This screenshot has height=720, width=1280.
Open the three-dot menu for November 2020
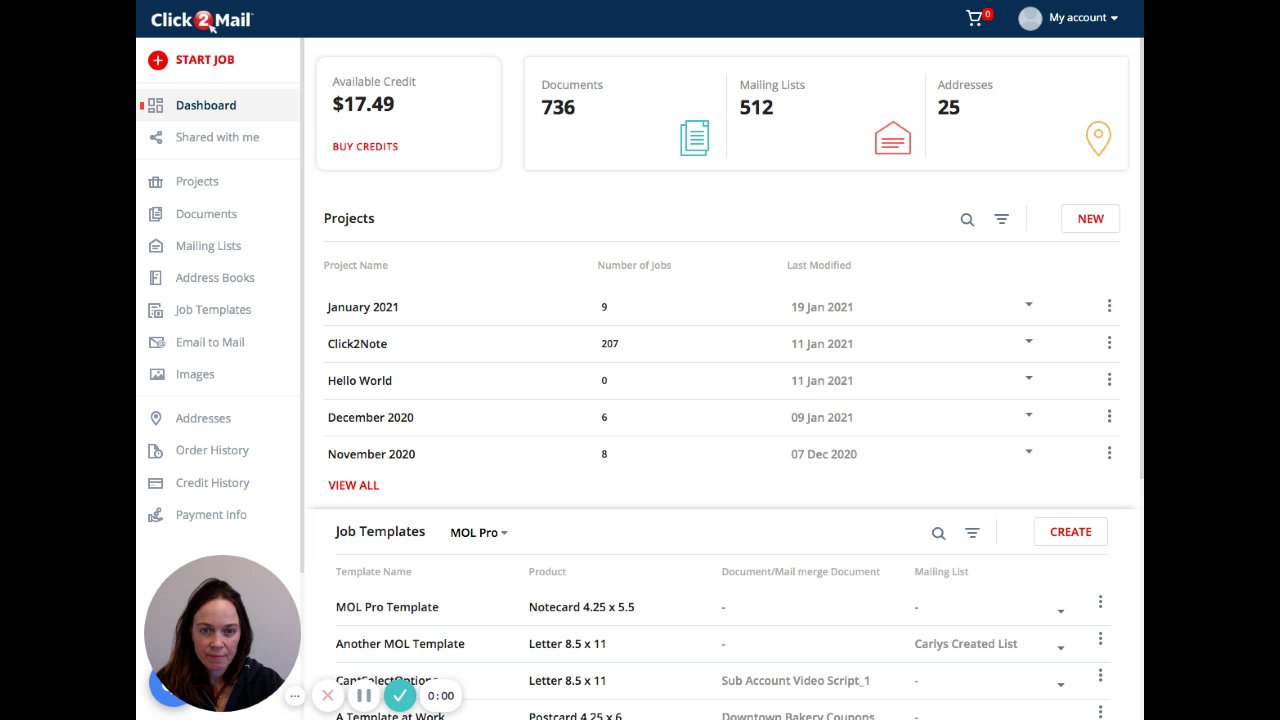click(x=1109, y=453)
